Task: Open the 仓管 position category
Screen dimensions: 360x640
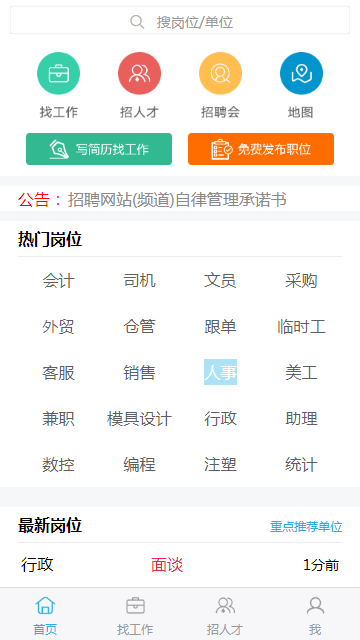Action: pos(140,327)
